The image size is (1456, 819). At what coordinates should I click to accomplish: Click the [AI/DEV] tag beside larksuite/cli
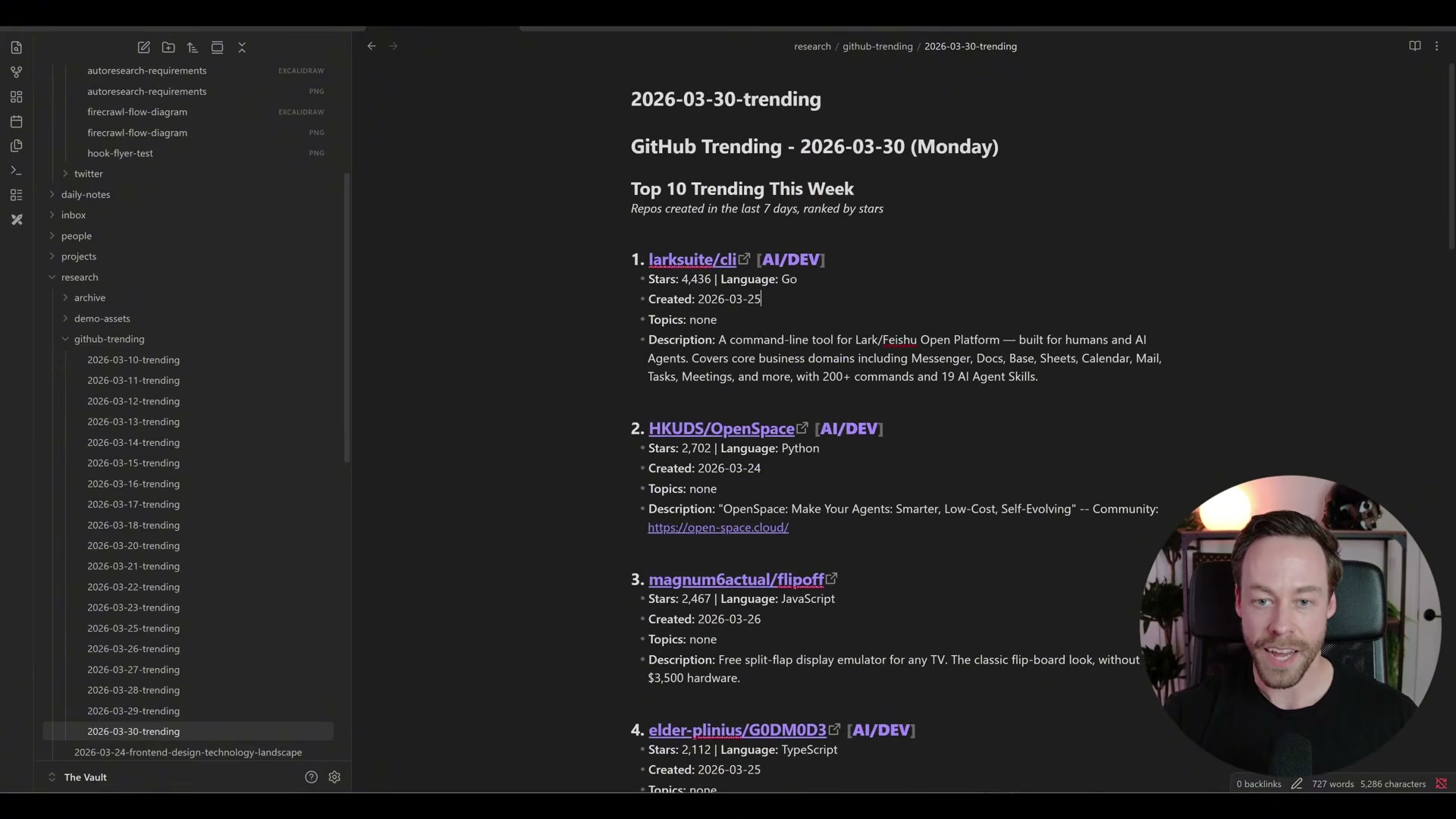tap(791, 259)
